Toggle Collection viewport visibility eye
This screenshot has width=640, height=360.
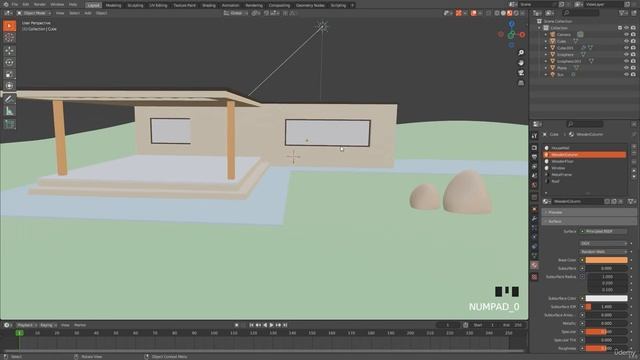point(626,28)
